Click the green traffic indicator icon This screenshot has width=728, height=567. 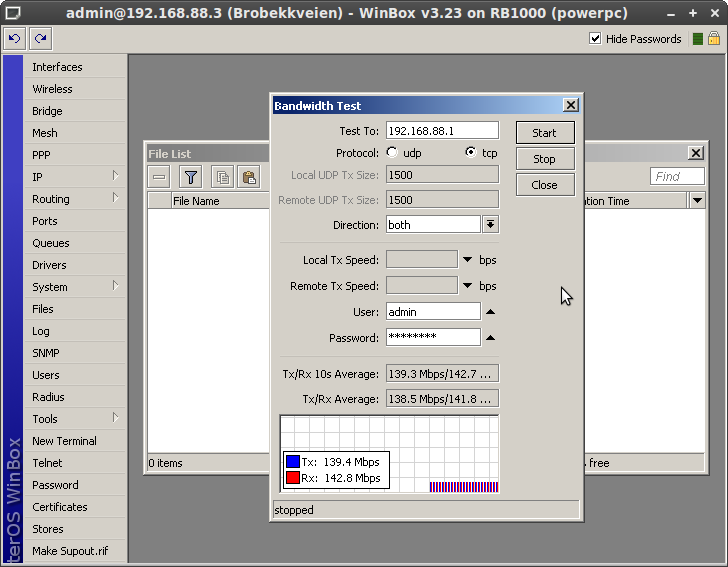pos(697,39)
